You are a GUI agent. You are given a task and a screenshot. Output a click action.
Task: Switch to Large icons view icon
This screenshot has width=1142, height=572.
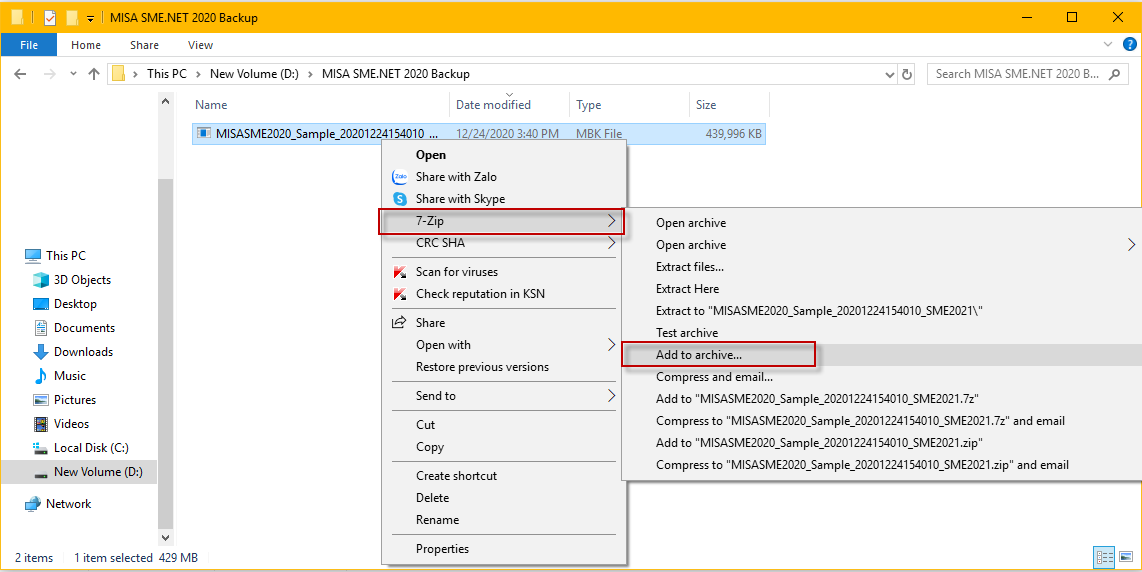pyautogui.click(x=1126, y=557)
